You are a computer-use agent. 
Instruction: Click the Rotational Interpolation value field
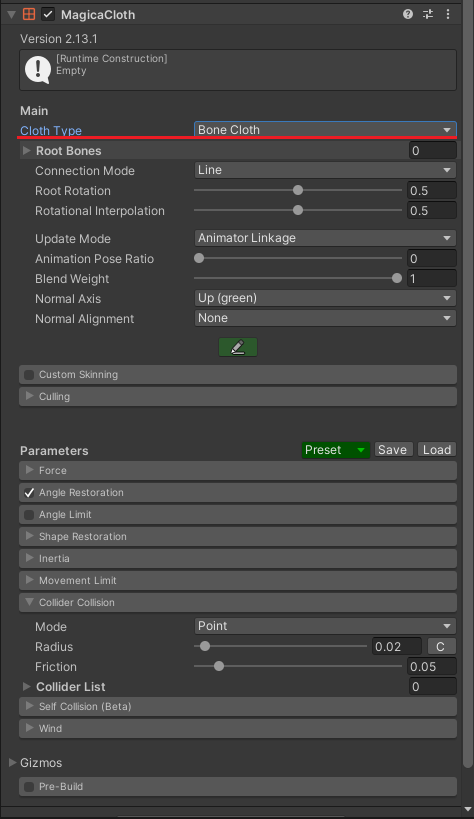[x=432, y=210]
